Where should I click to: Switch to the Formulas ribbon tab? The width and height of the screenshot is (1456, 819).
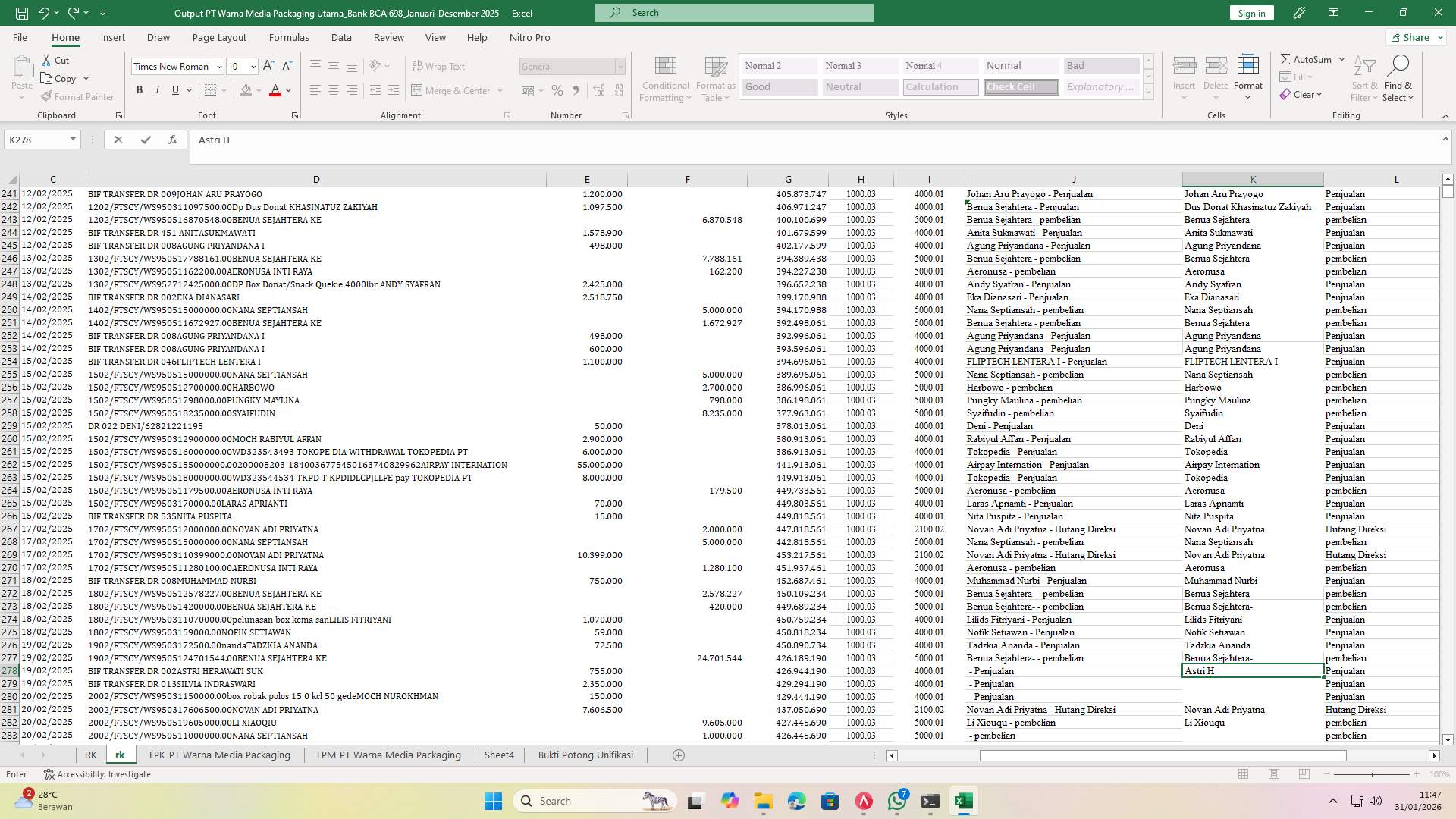pos(289,37)
